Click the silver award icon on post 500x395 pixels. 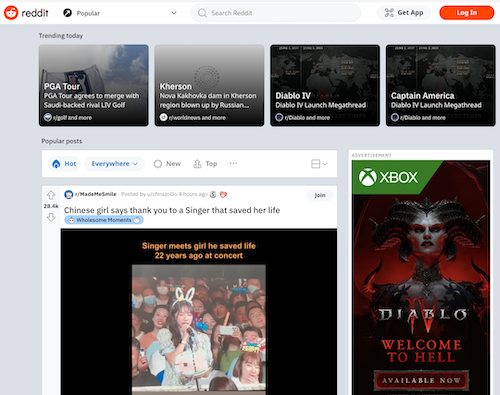213,194
